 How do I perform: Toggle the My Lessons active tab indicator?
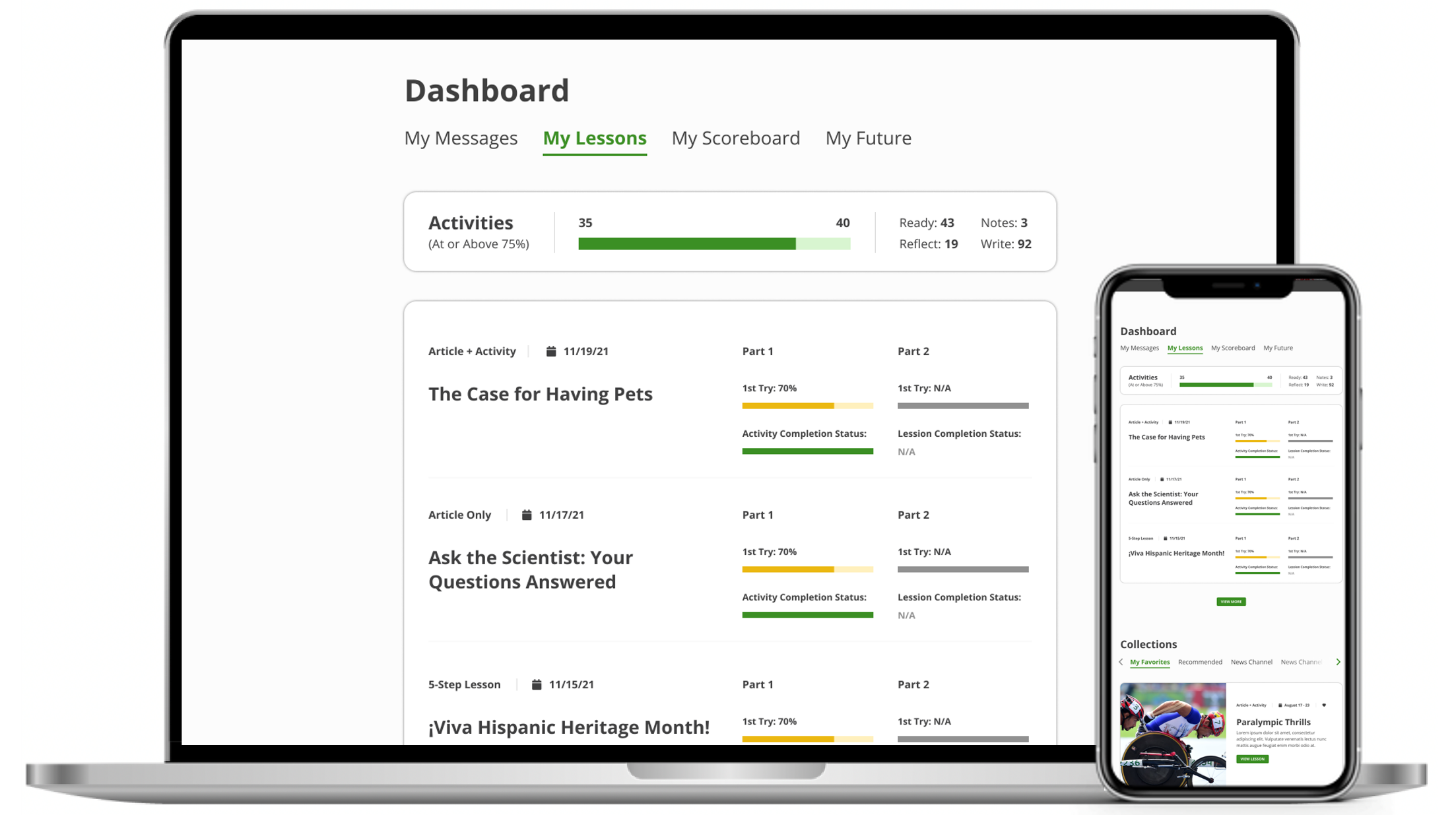pos(594,137)
